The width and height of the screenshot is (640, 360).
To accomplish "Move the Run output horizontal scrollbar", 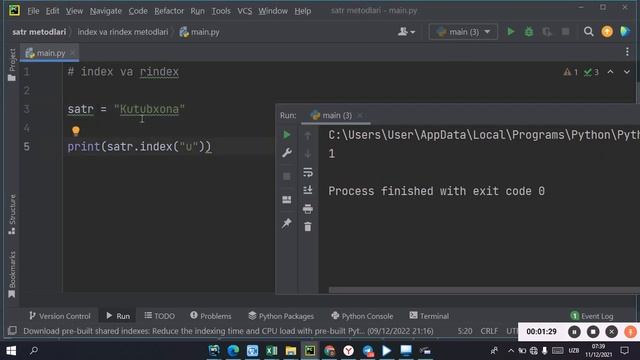I will click(484, 290).
